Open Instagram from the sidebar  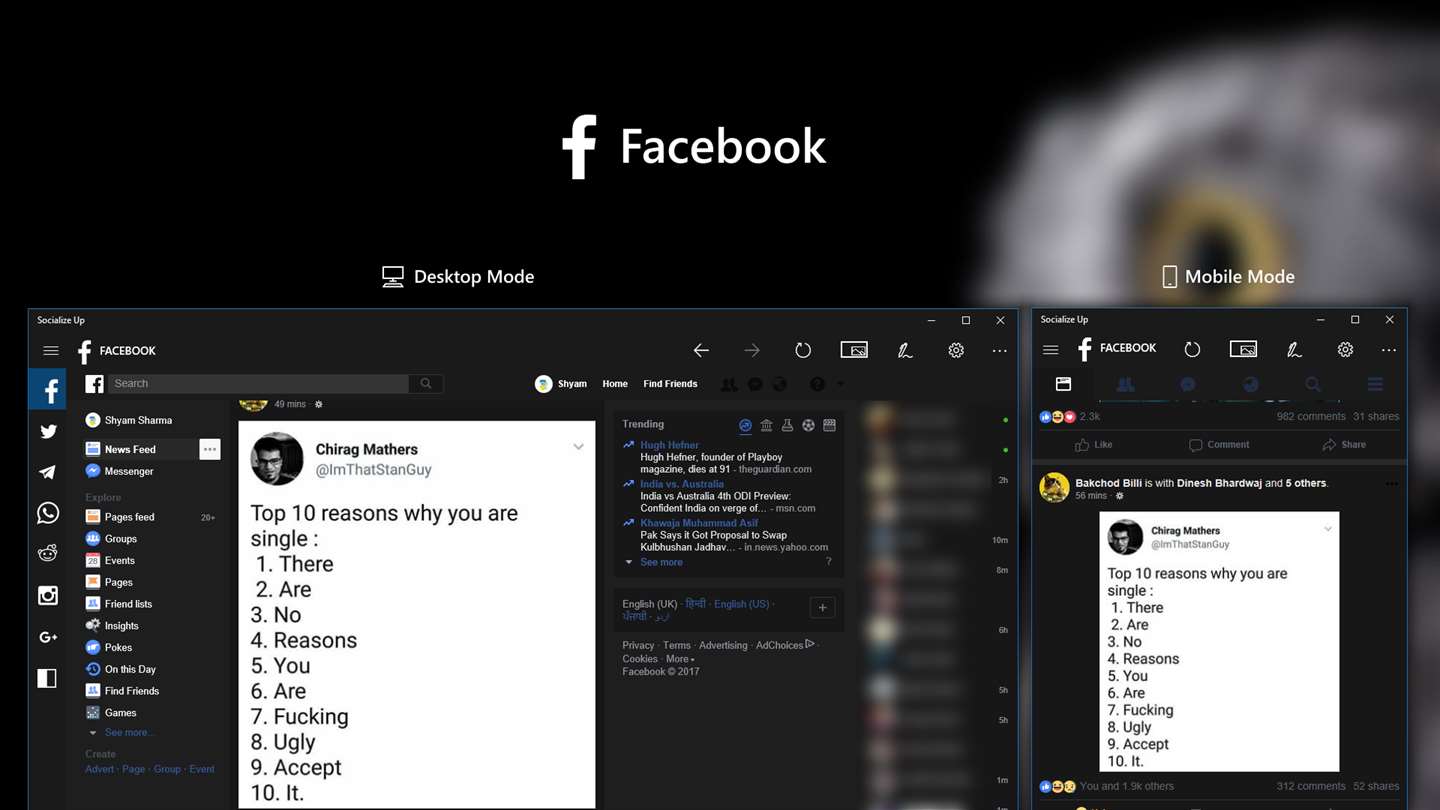click(x=48, y=595)
